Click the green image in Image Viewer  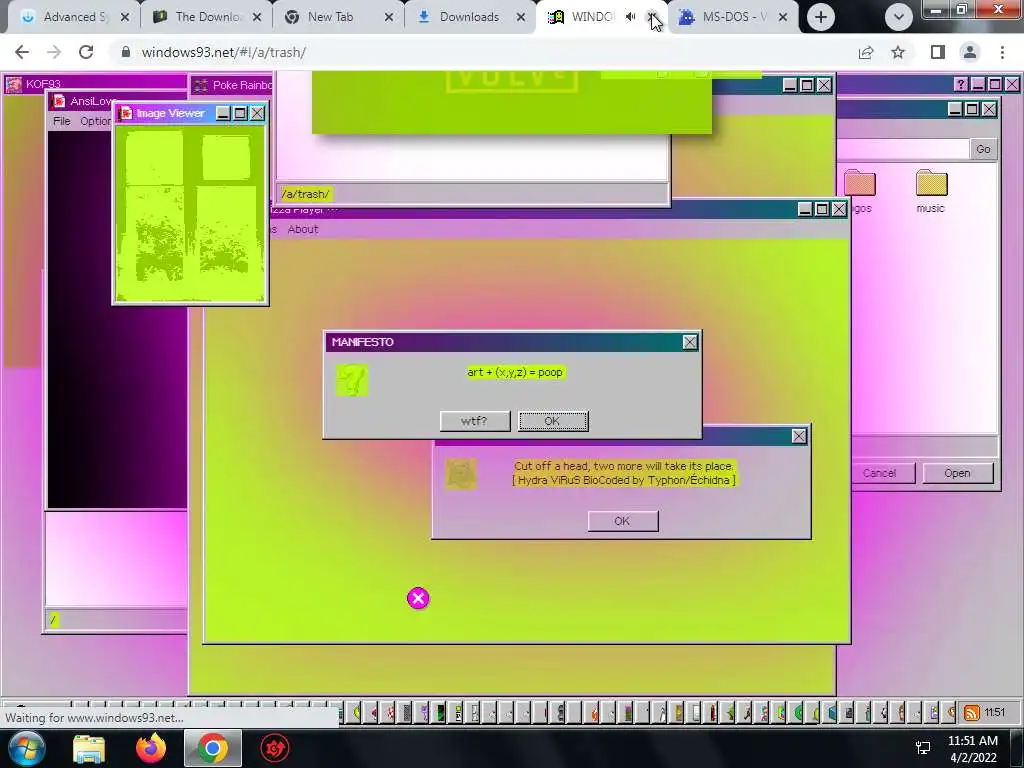click(x=190, y=214)
